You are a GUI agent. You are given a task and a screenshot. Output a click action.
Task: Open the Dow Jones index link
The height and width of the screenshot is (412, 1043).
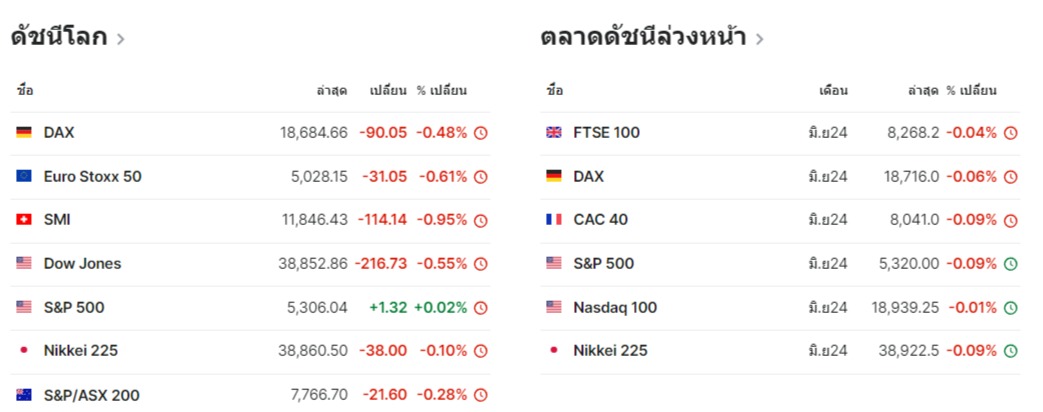click(82, 264)
